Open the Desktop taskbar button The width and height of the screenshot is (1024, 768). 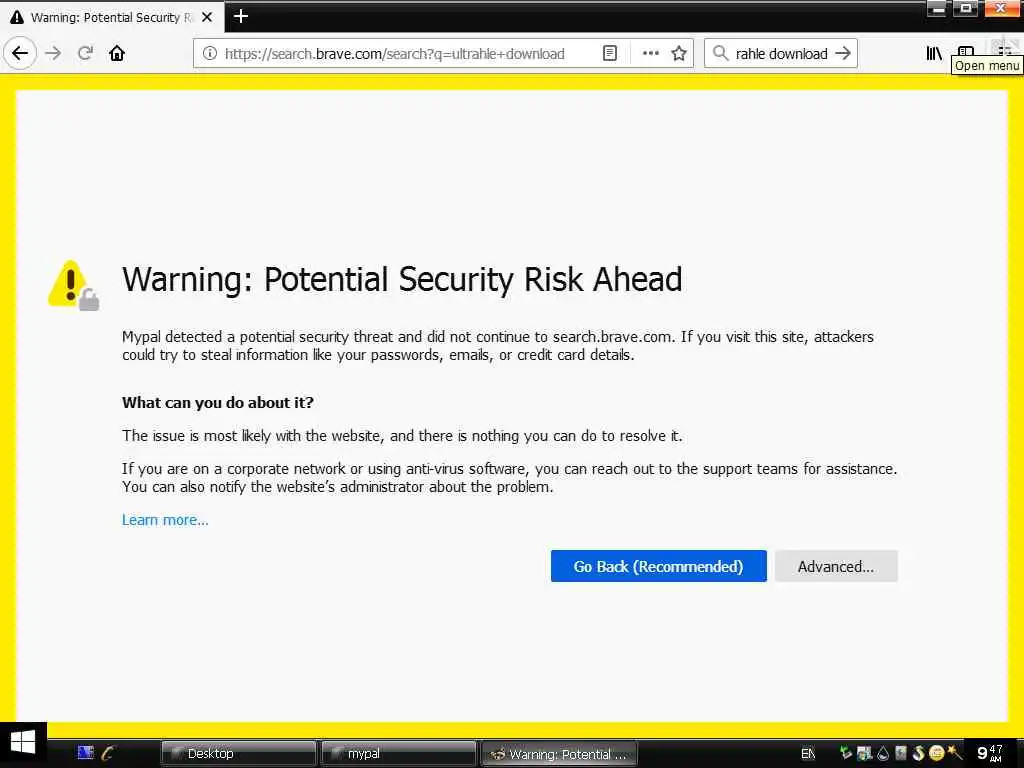coord(238,754)
